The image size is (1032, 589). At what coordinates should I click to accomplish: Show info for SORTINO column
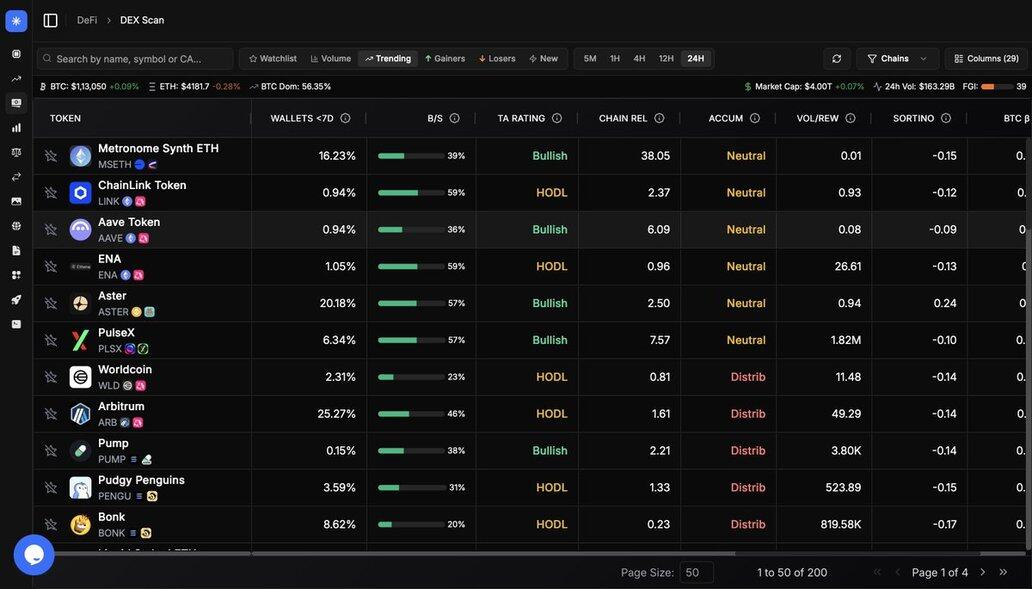point(946,118)
